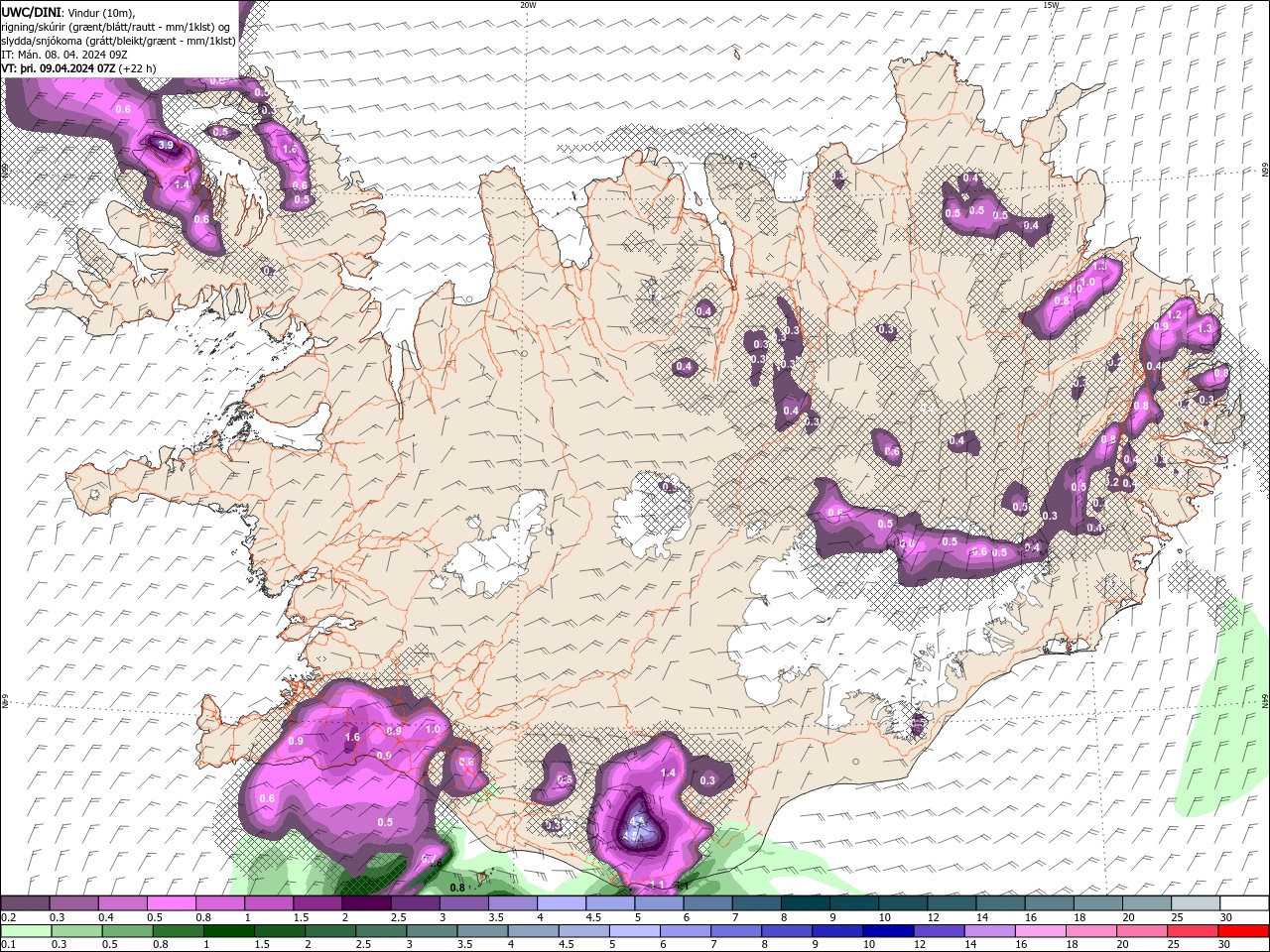Screen dimensions: 1270x952
Task: Choose the dark teal 8 swatch in upper legend row
Action: [x=806, y=903]
